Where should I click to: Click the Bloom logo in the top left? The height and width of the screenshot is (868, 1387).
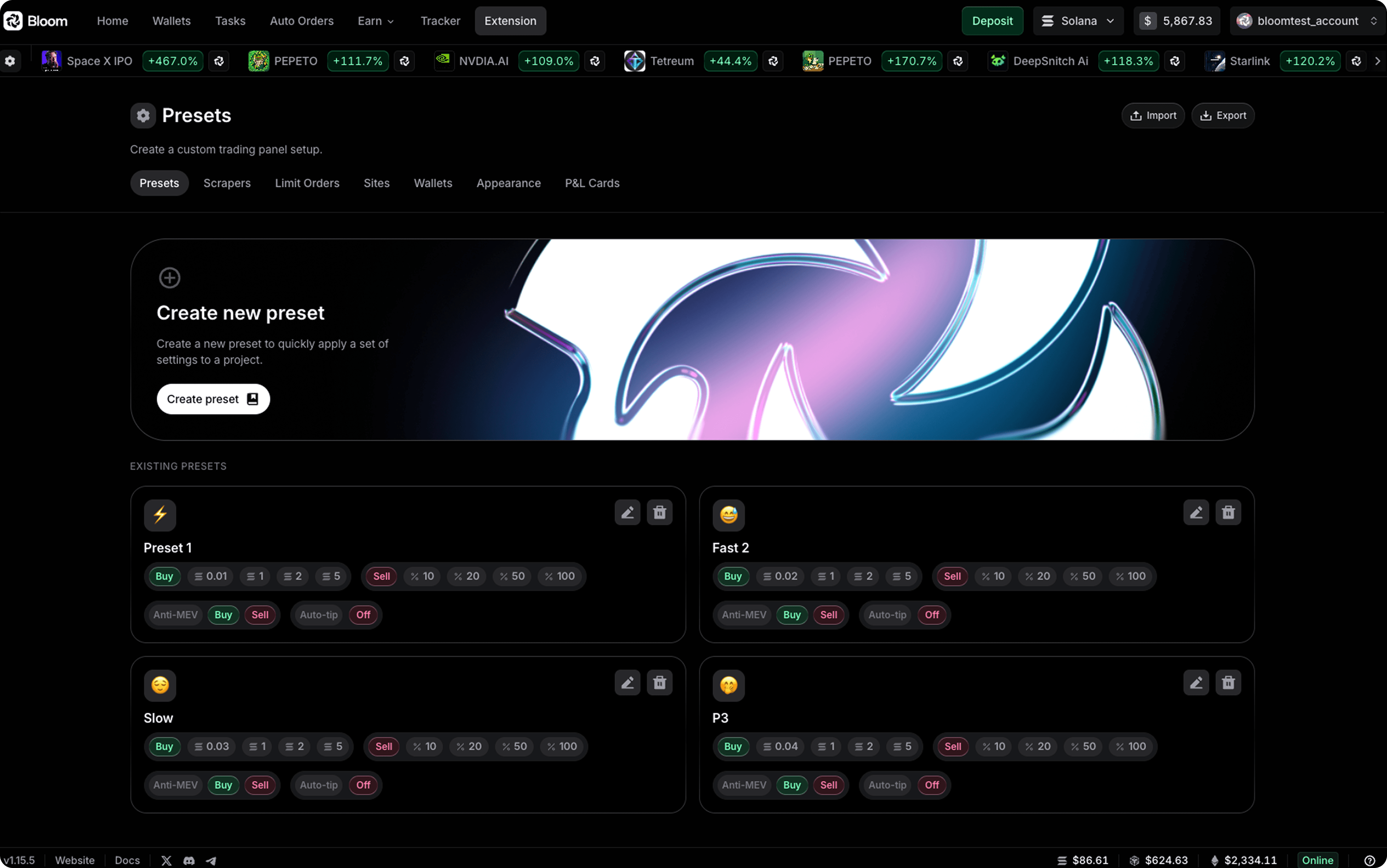point(34,21)
